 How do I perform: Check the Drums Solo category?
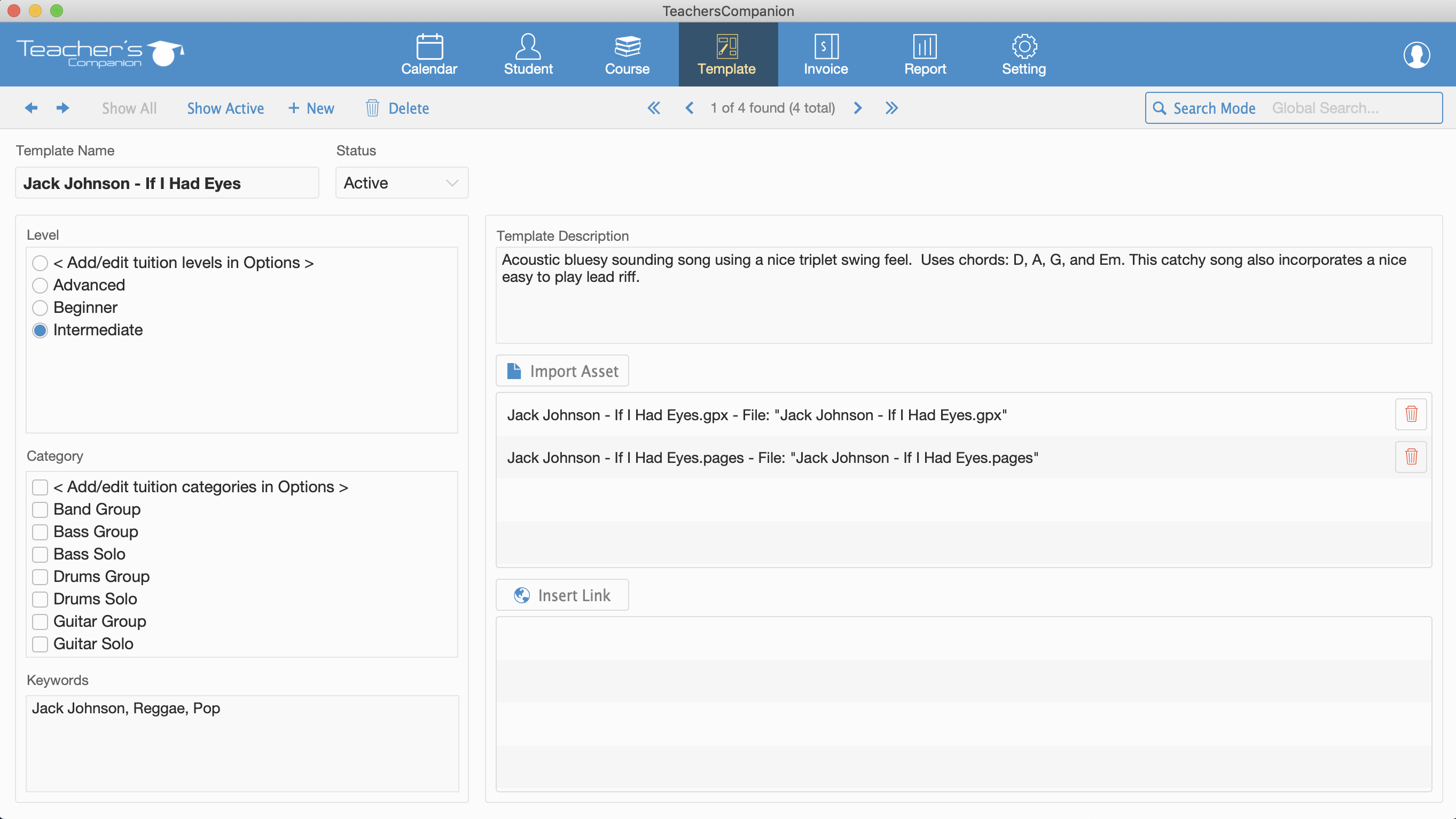40,599
